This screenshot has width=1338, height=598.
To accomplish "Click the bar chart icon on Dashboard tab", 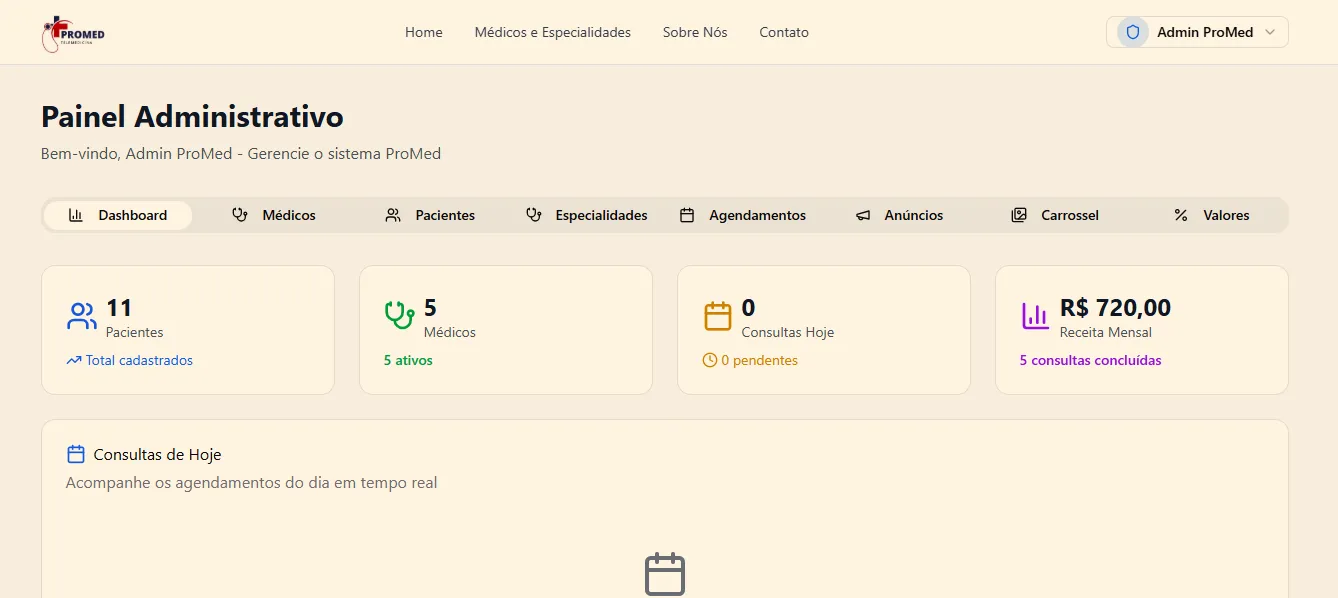I will tap(76, 215).
